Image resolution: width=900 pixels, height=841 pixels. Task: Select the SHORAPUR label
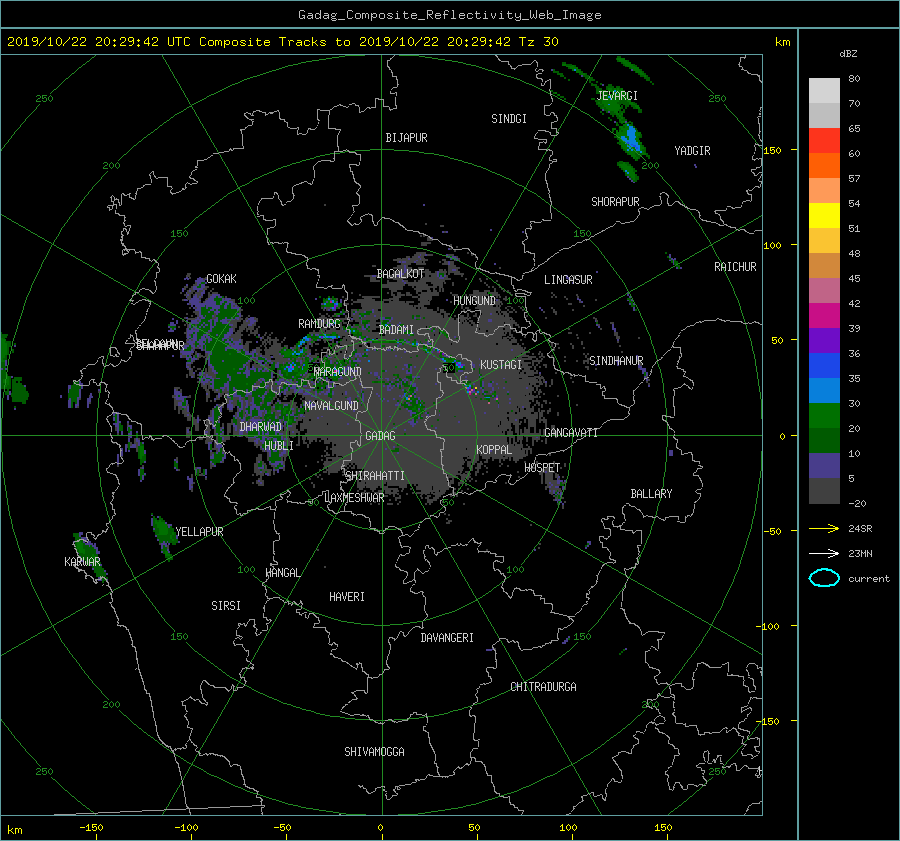click(615, 202)
